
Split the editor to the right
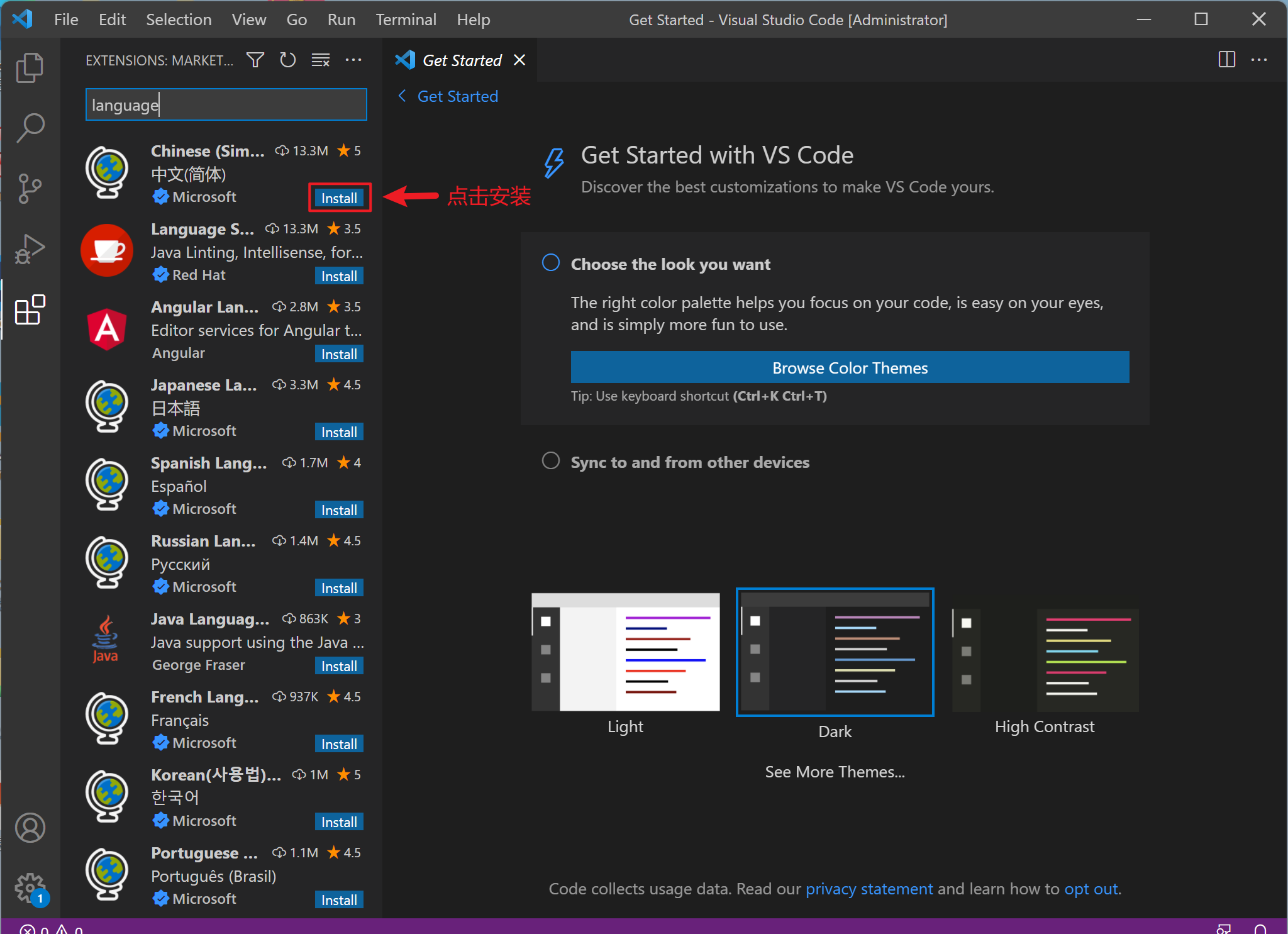click(1226, 60)
